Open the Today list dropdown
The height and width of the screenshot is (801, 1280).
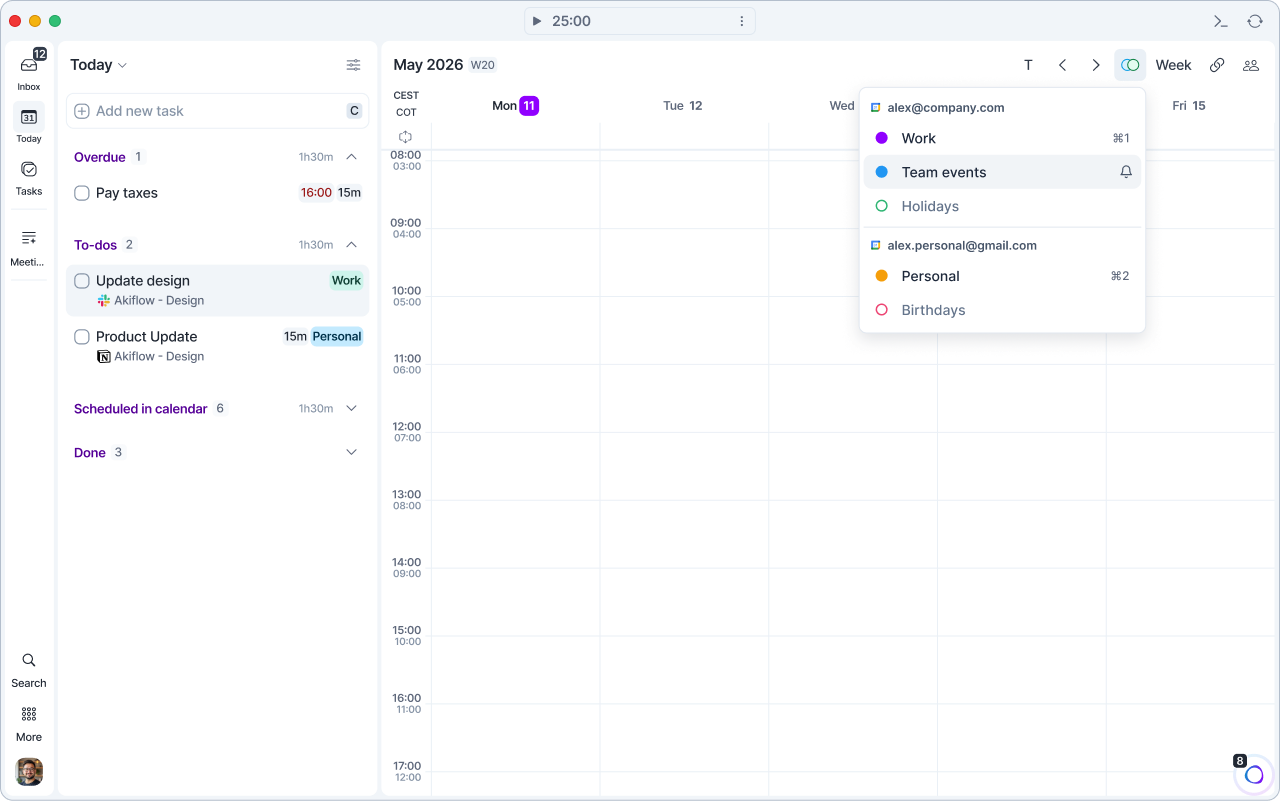99,65
